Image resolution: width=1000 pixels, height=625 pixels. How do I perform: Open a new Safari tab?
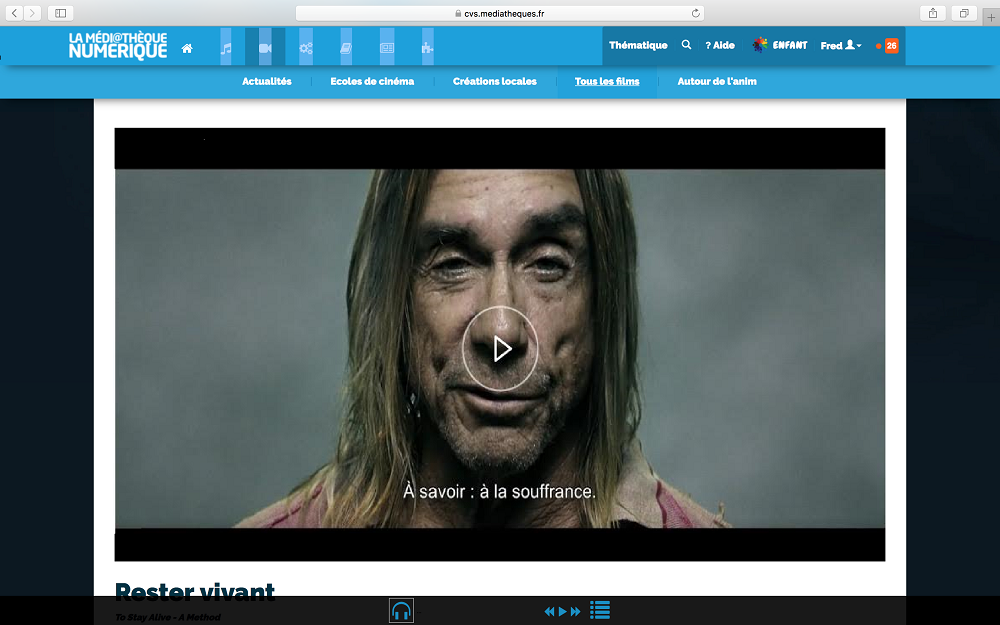point(991,18)
